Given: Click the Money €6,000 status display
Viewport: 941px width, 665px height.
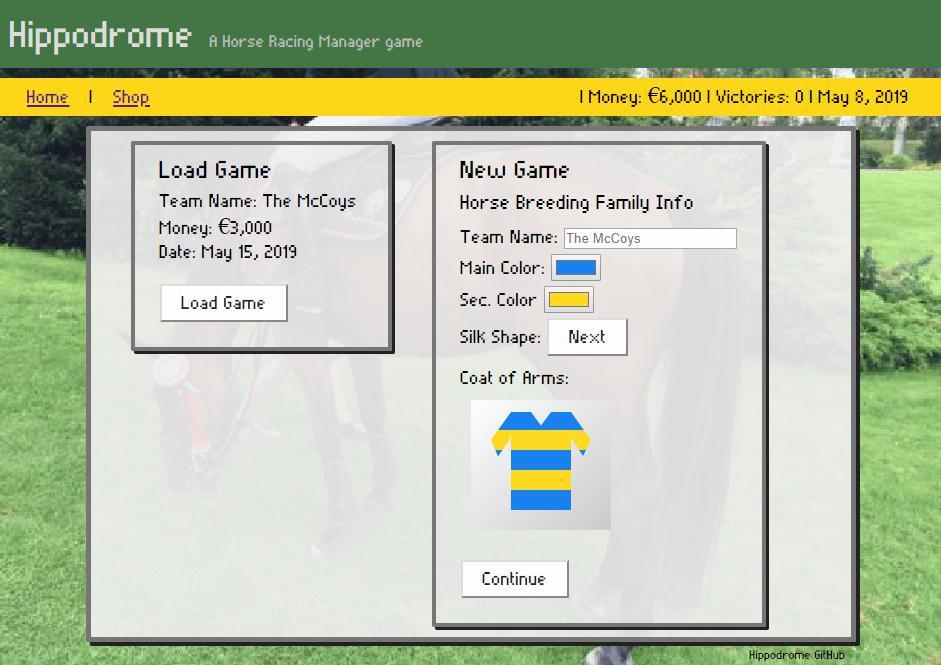Looking at the screenshot, I should tap(644, 97).
